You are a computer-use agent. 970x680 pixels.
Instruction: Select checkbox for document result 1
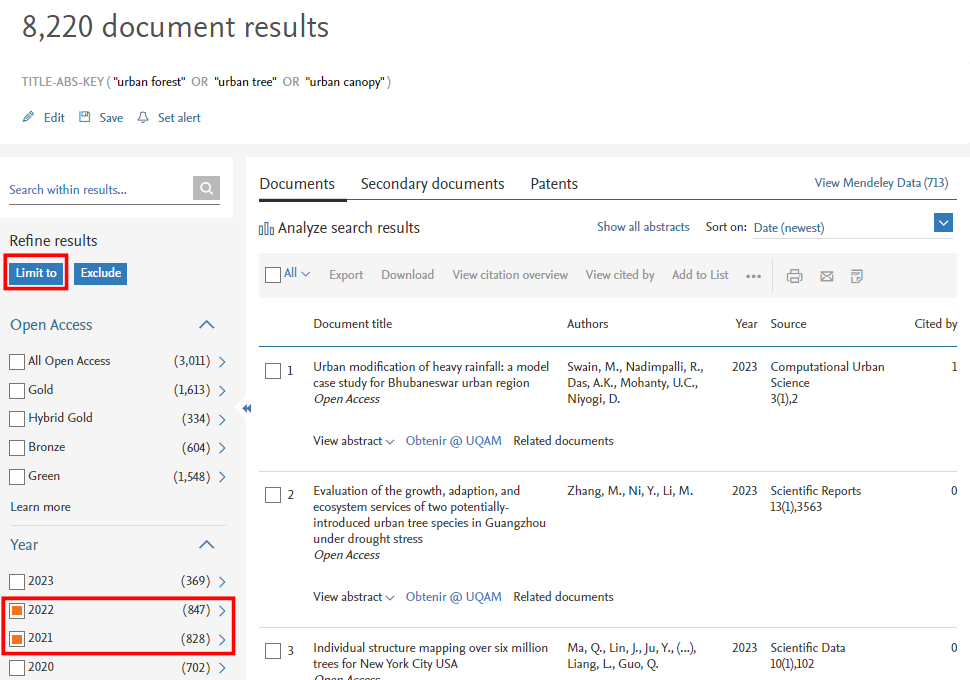[273, 371]
